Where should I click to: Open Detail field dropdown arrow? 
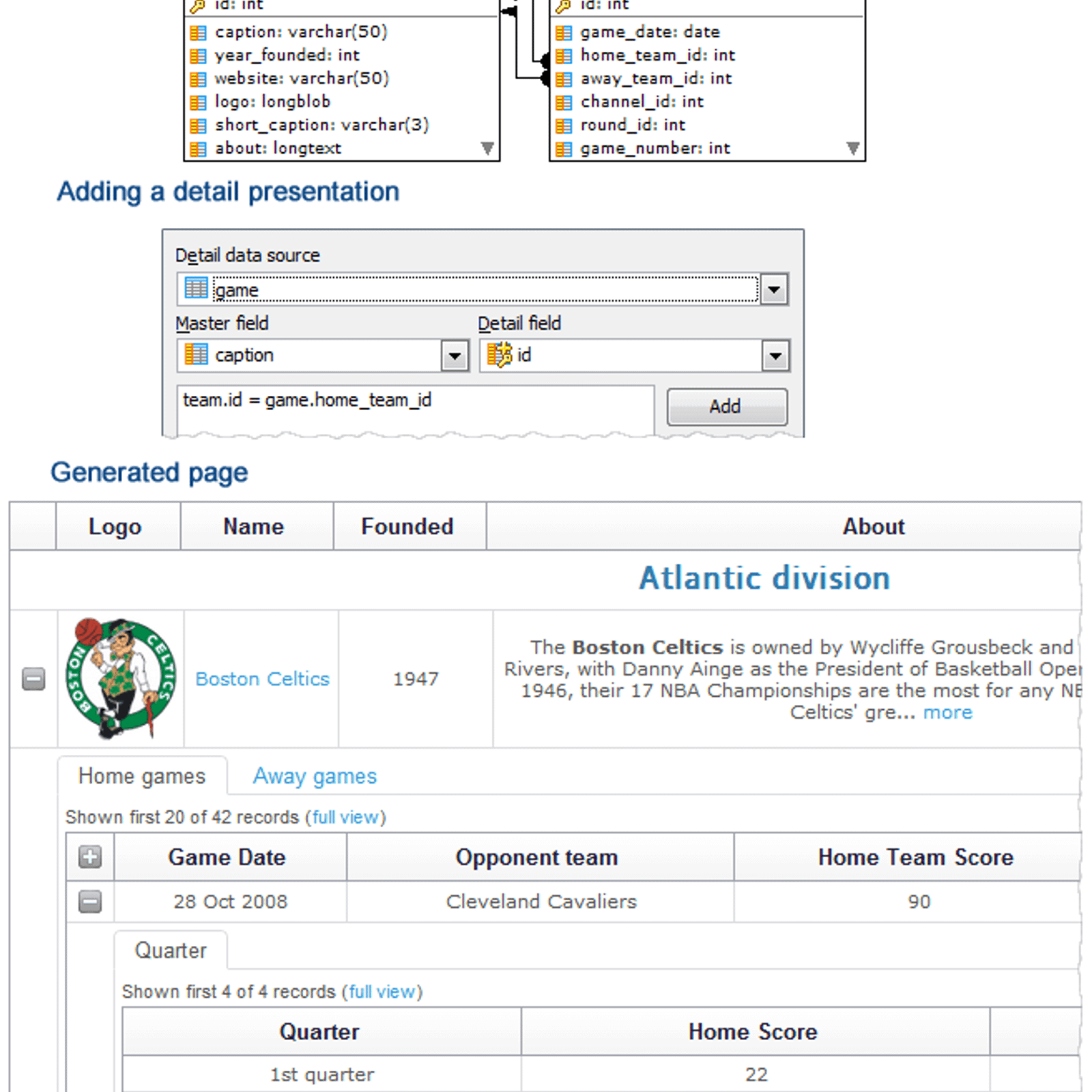tap(775, 356)
